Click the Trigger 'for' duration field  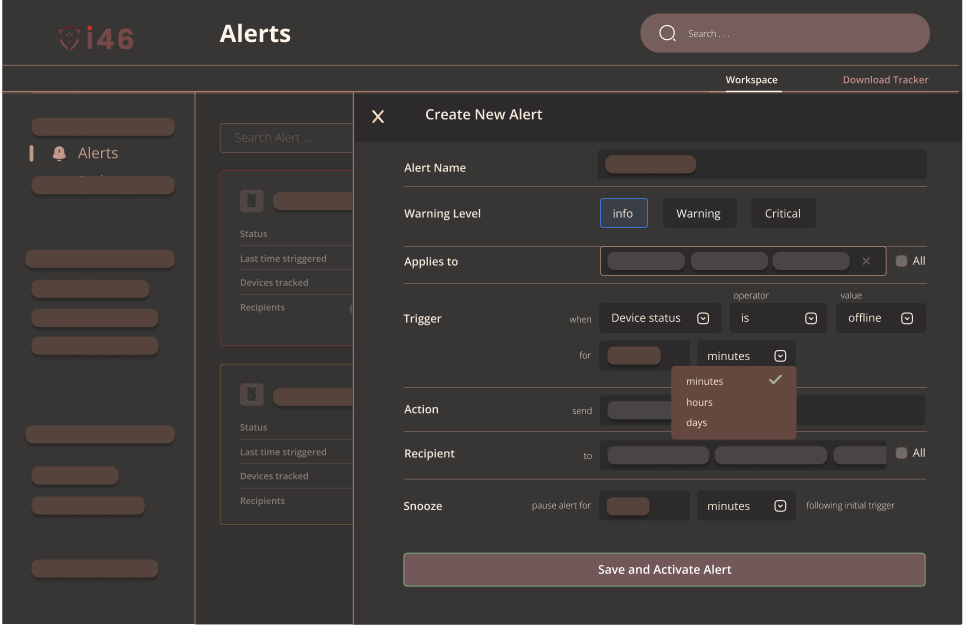pos(644,355)
